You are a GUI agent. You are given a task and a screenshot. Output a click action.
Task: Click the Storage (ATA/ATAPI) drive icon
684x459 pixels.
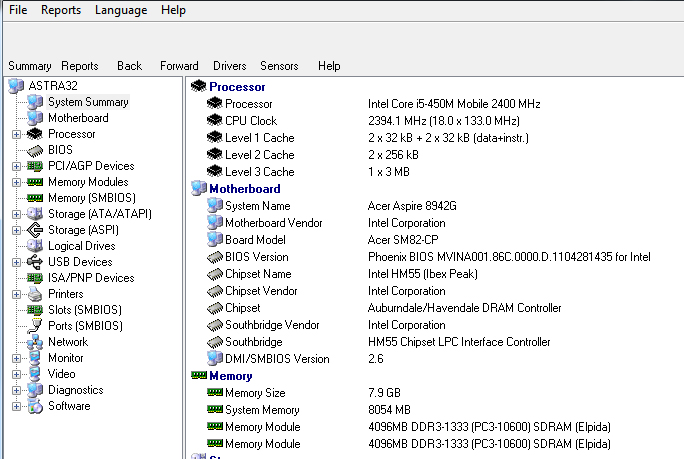(x=35, y=214)
